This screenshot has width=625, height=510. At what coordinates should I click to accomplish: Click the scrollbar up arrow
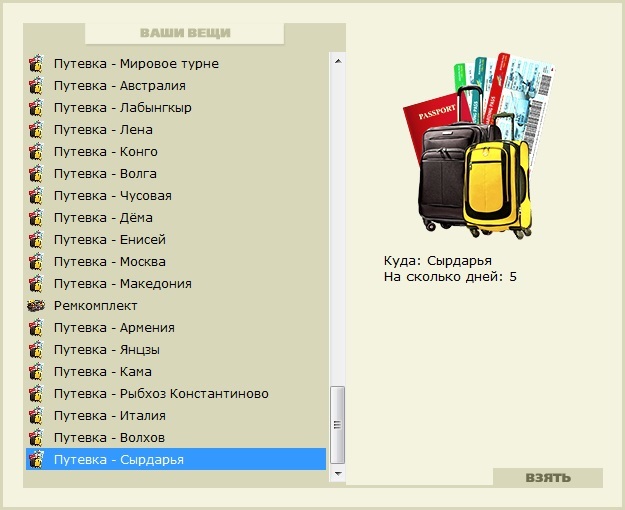pyautogui.click(x=338, y=61)
